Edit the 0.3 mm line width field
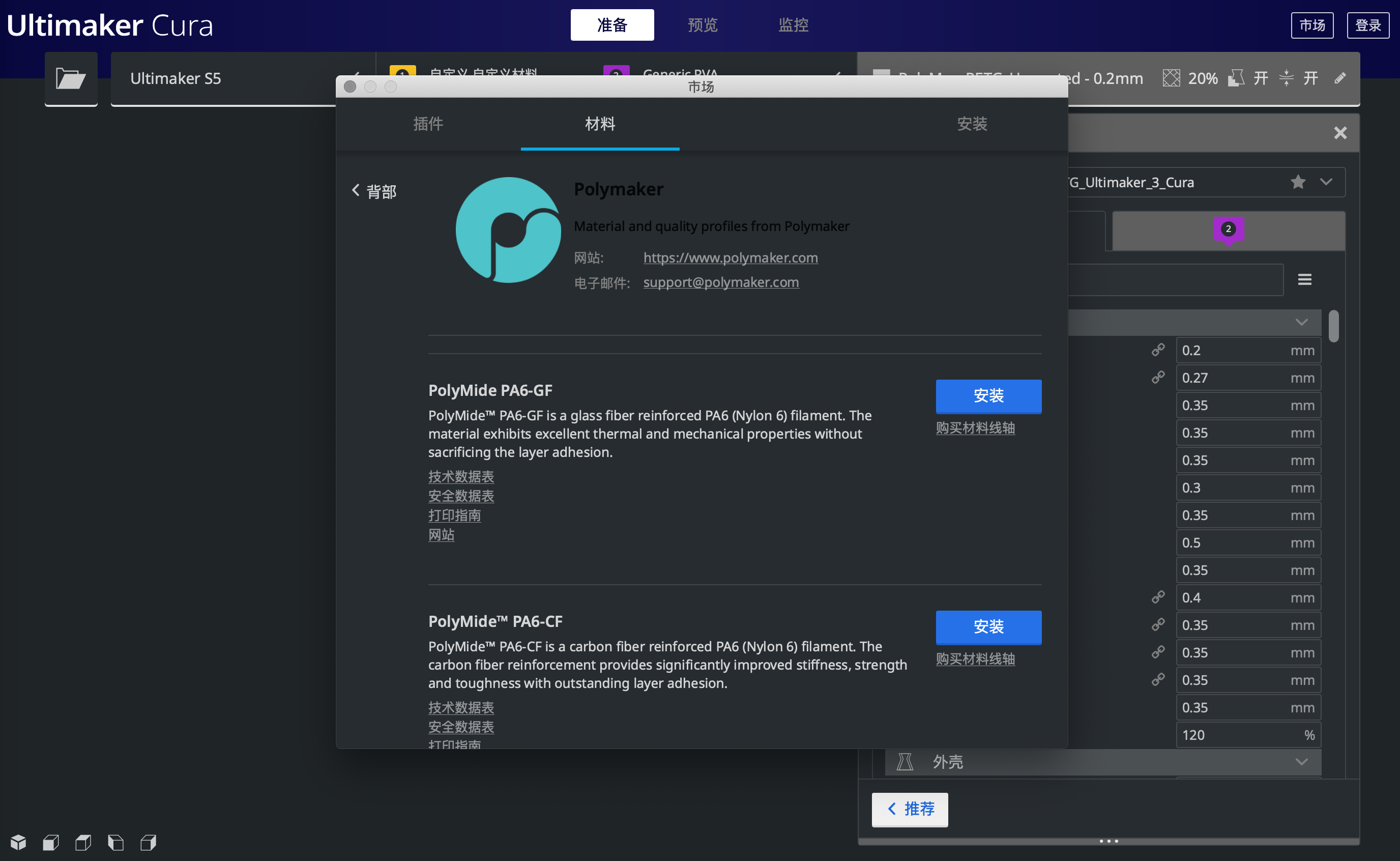Image resolution: width=1400 pixels, height=861 pixels. click(1248, 487)
